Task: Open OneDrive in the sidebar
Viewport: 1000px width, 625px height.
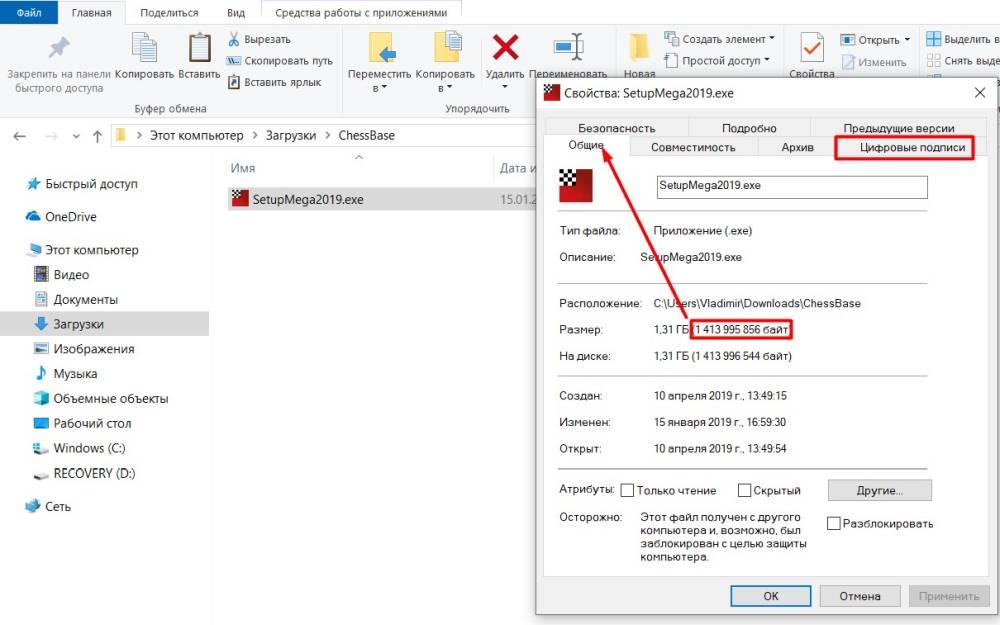Action: (x=61, y=217)
